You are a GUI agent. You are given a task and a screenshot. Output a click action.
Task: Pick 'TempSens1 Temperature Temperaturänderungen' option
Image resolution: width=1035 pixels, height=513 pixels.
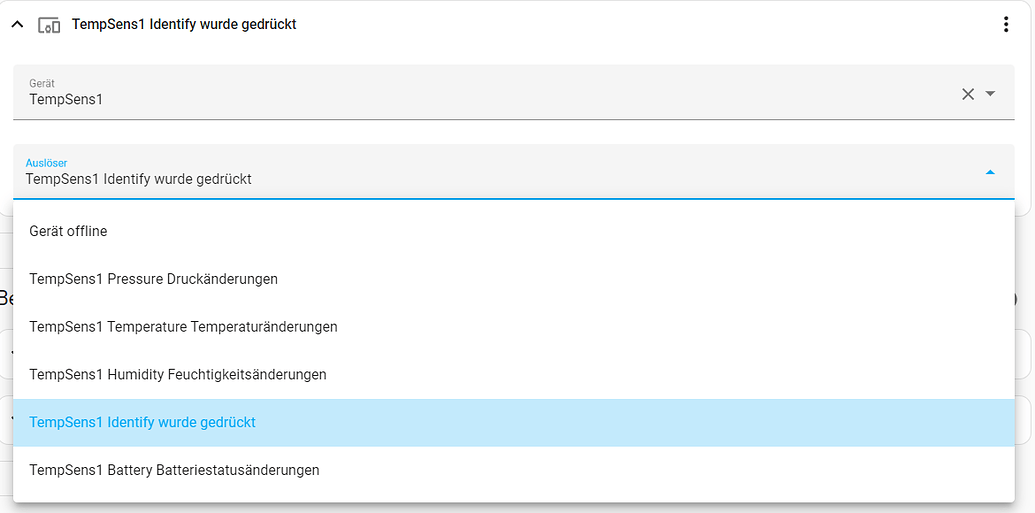183,327
